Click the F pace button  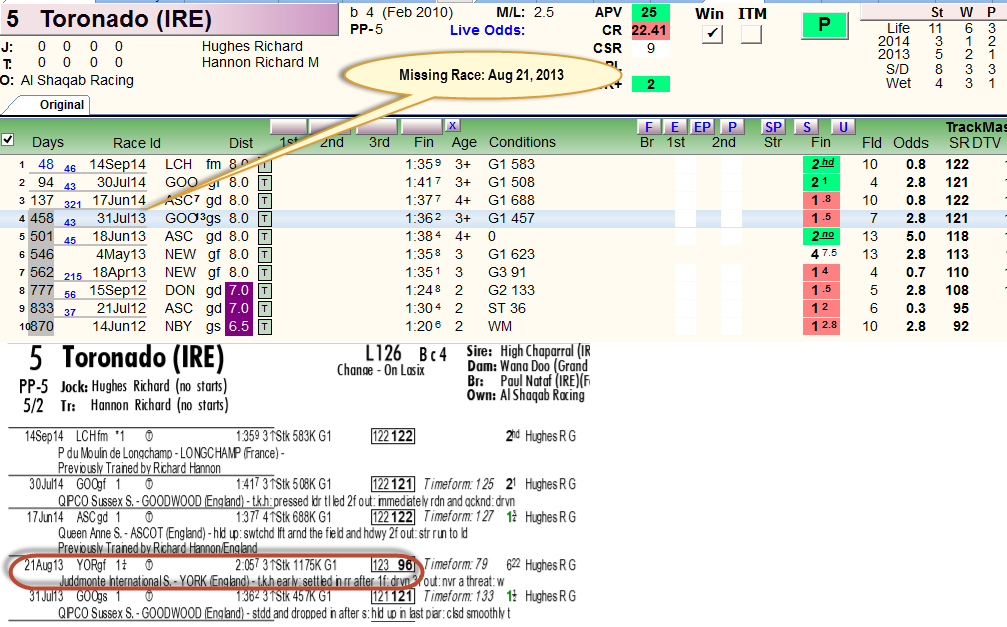649,127
